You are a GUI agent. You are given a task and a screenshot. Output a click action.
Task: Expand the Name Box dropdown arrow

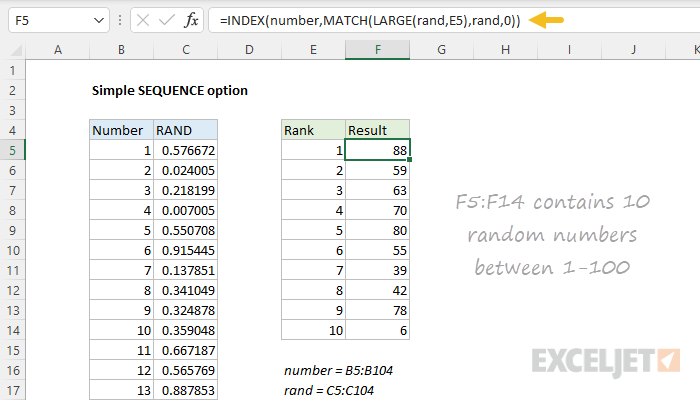tap(99, 21)
